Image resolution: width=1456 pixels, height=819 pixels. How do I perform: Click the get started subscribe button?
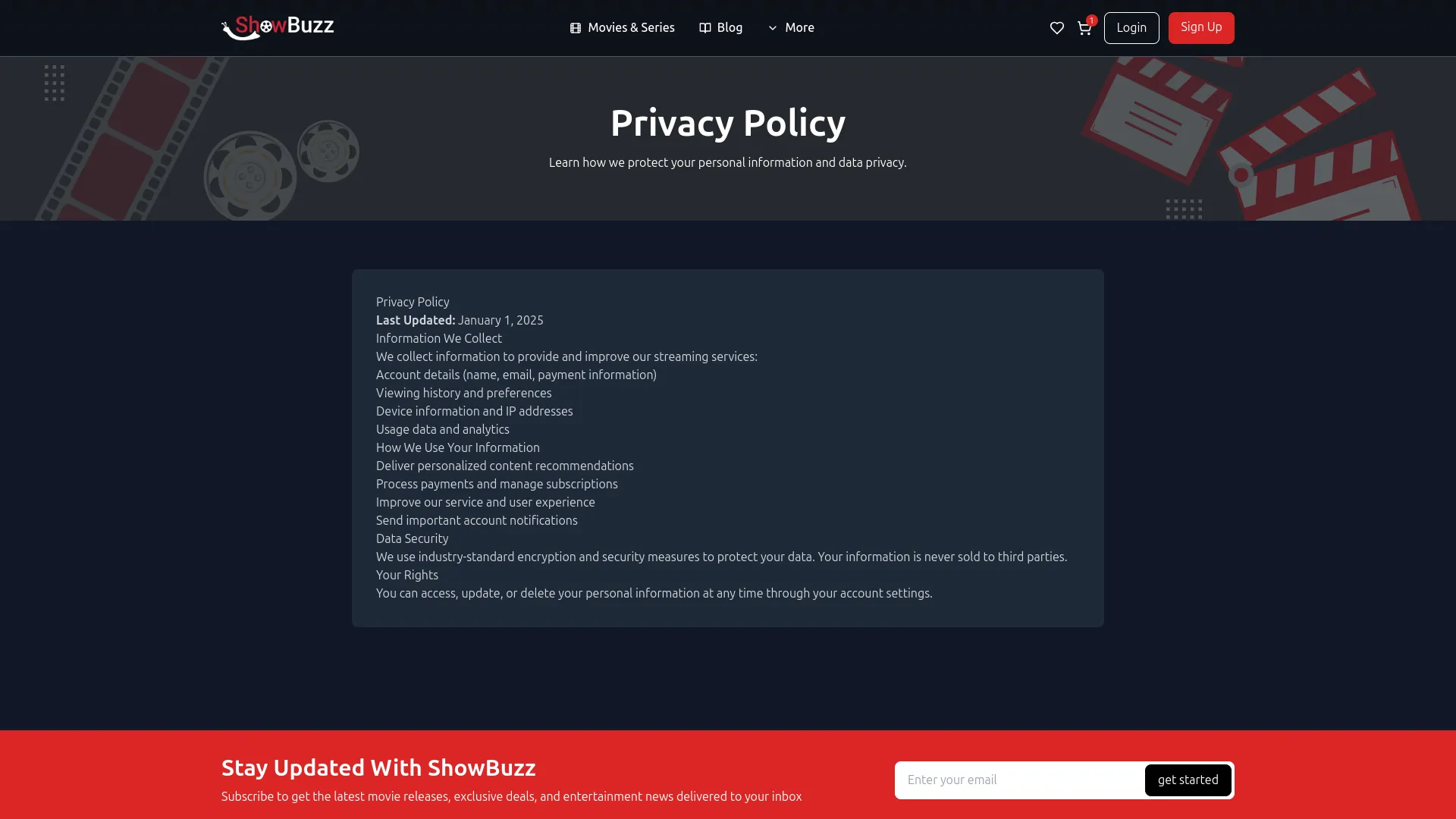pyautogui.click(x=1188, y=780)
